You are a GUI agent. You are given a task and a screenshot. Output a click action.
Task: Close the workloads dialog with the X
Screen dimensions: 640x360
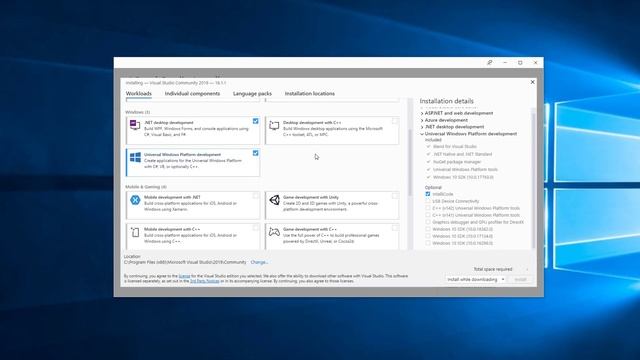(x=532, y=82)
